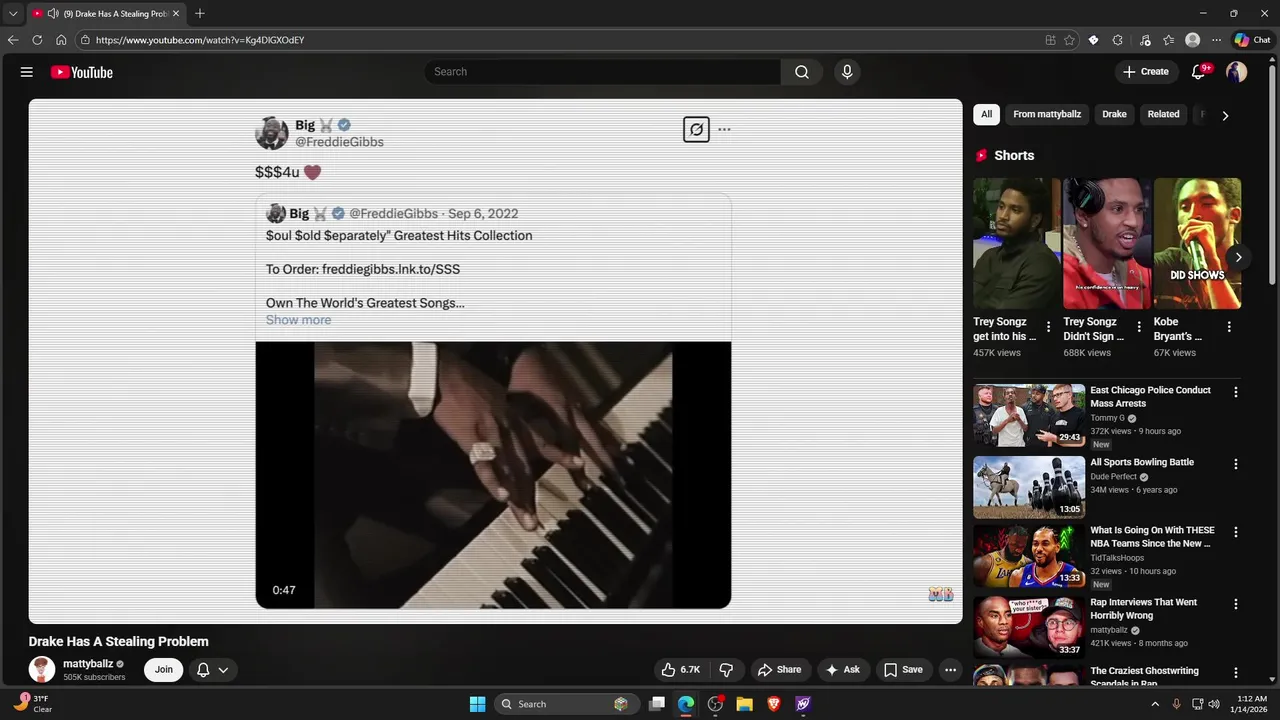Screen dimensions: 1280x720
Task: Click the video player showing the tweet
Action: click(495, 361)
